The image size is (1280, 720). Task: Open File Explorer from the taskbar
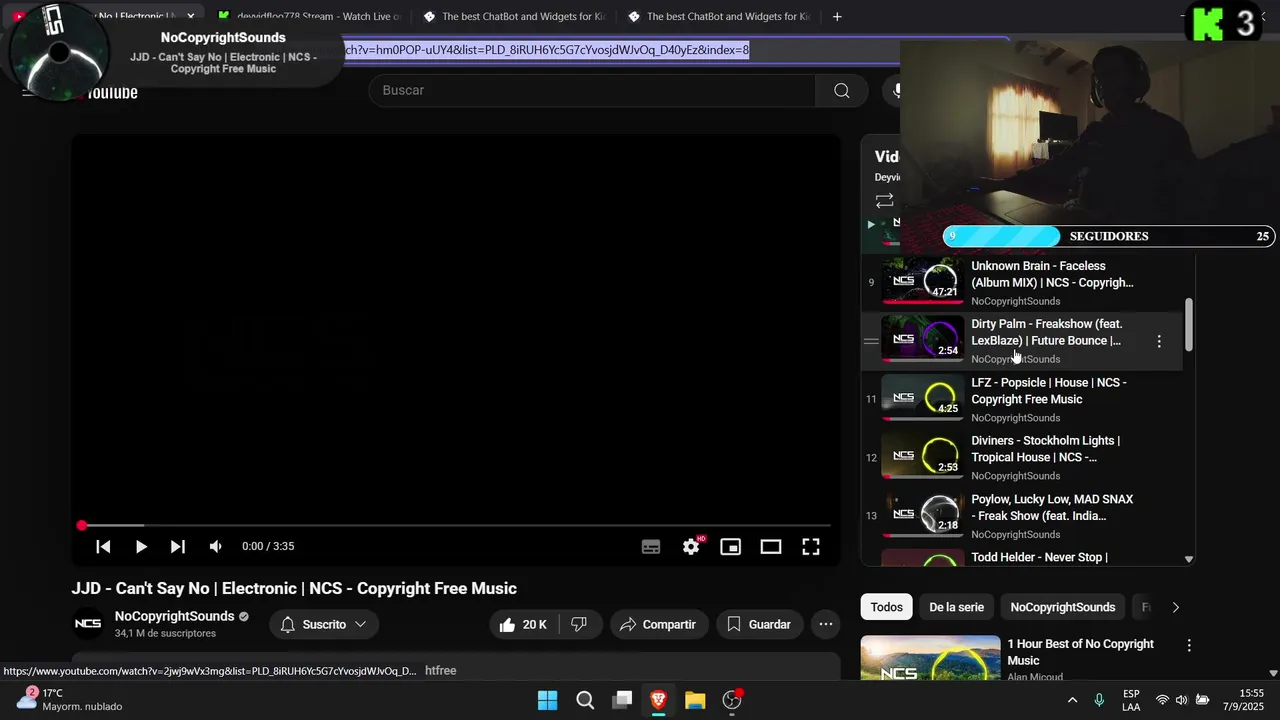(695, 700)
